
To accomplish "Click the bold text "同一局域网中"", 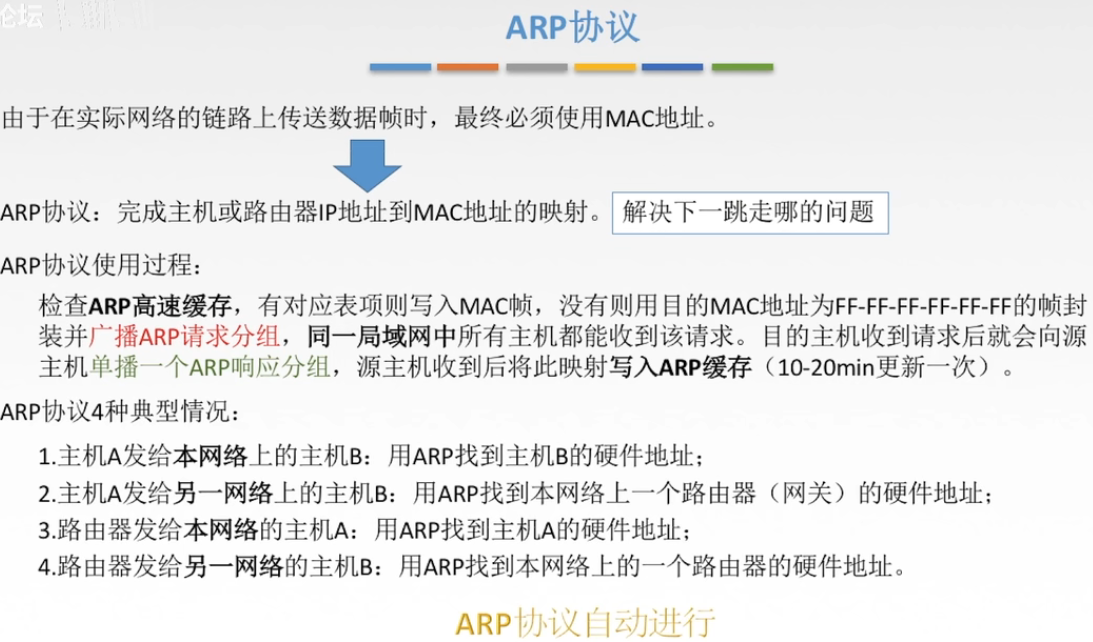I will pyautogui.click(x=382, y=336).
